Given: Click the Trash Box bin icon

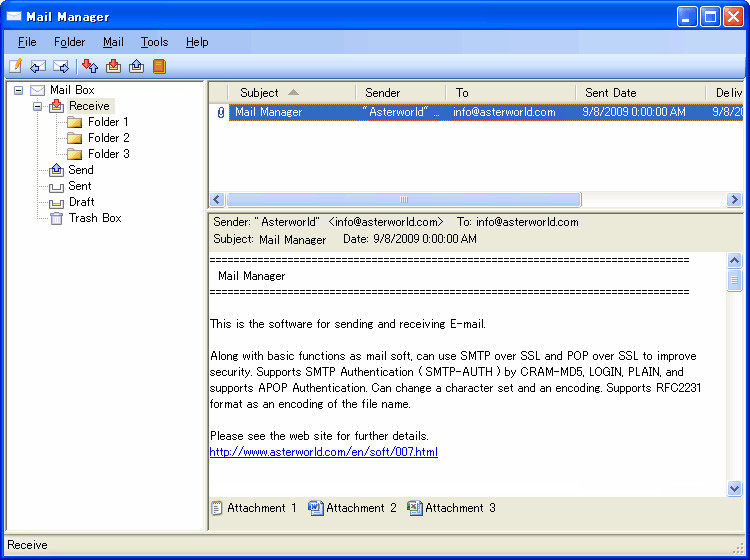Looking at the screenshot, I should 56,218.
